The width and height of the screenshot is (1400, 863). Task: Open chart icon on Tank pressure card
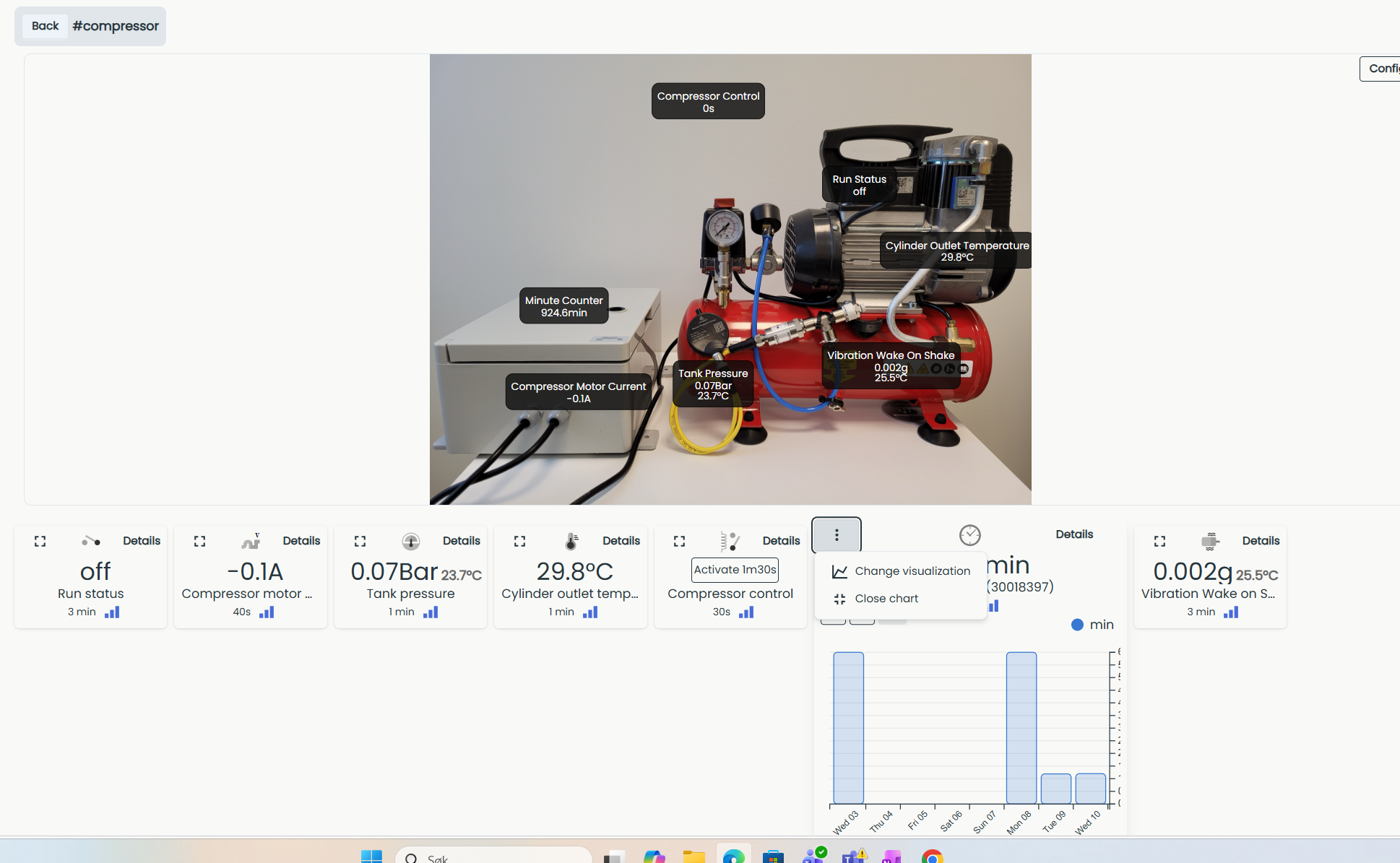tap(431, 612)
